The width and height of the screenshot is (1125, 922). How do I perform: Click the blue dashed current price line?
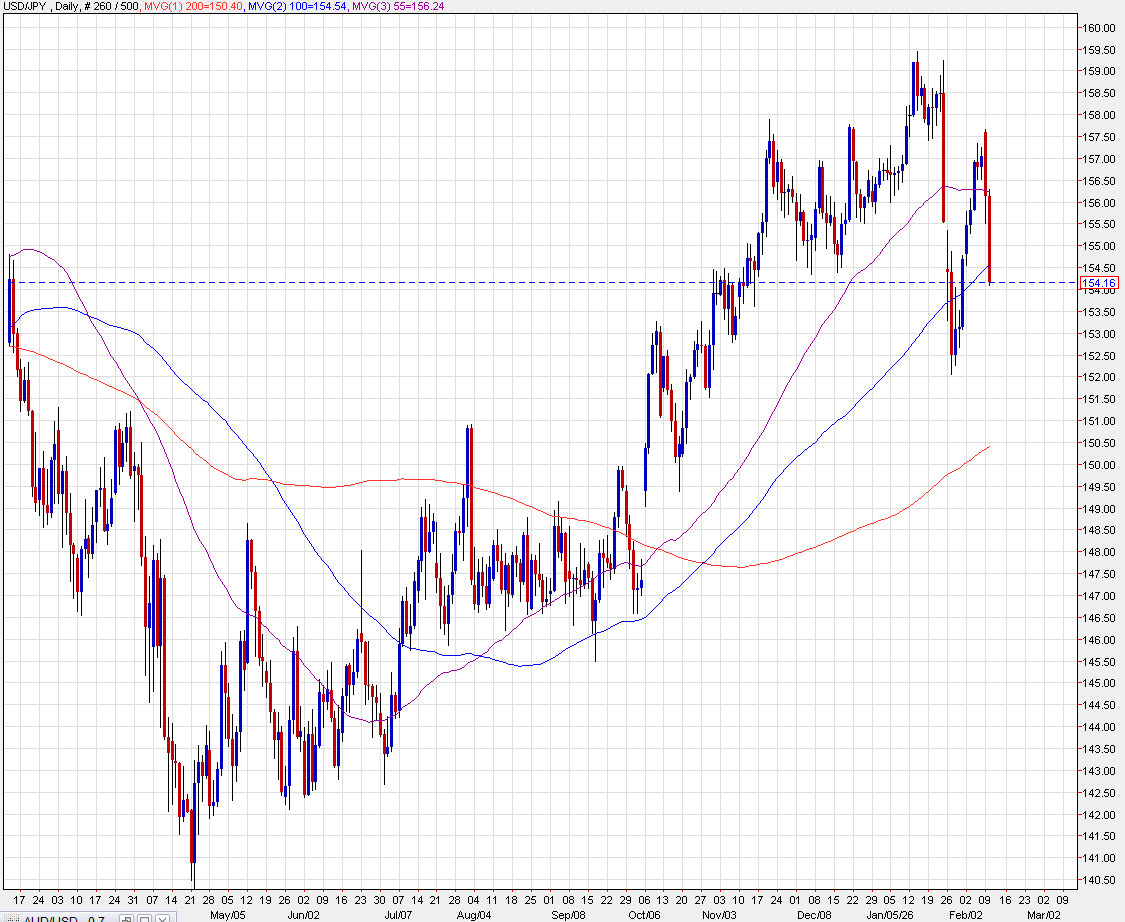click(500, 283)
